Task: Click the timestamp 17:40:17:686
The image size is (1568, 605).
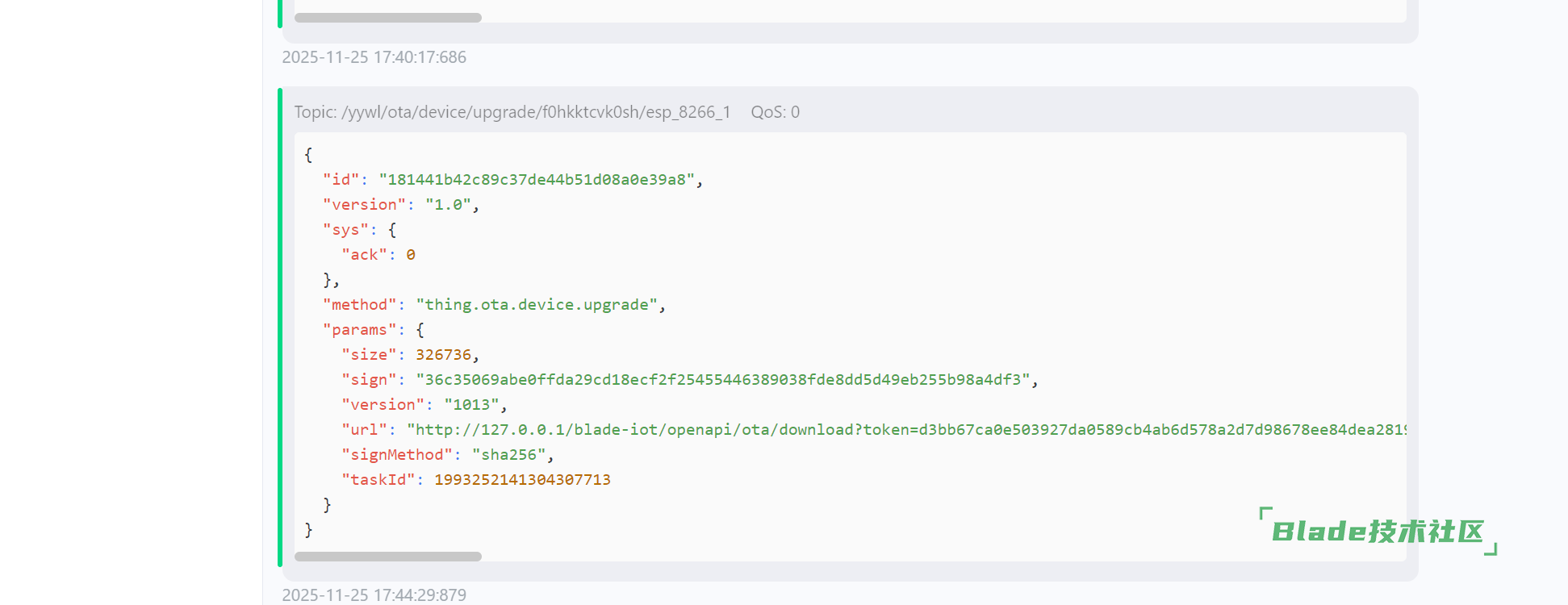Action: 374,57
